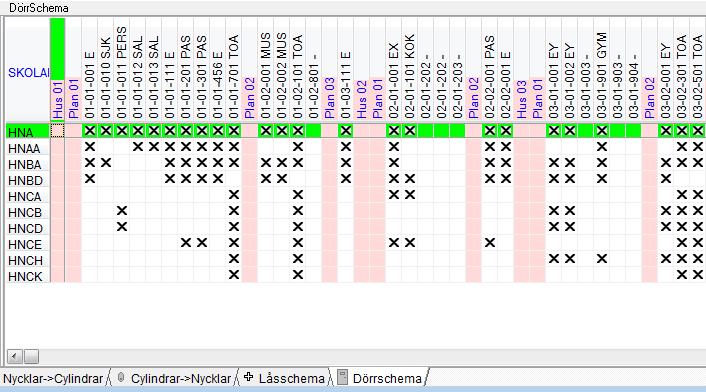The height and width of the screenshot is (392, 706).
Task: Toggle X for HNCB at 01-01-011 PERS
Action: click(x=122, y=211)
